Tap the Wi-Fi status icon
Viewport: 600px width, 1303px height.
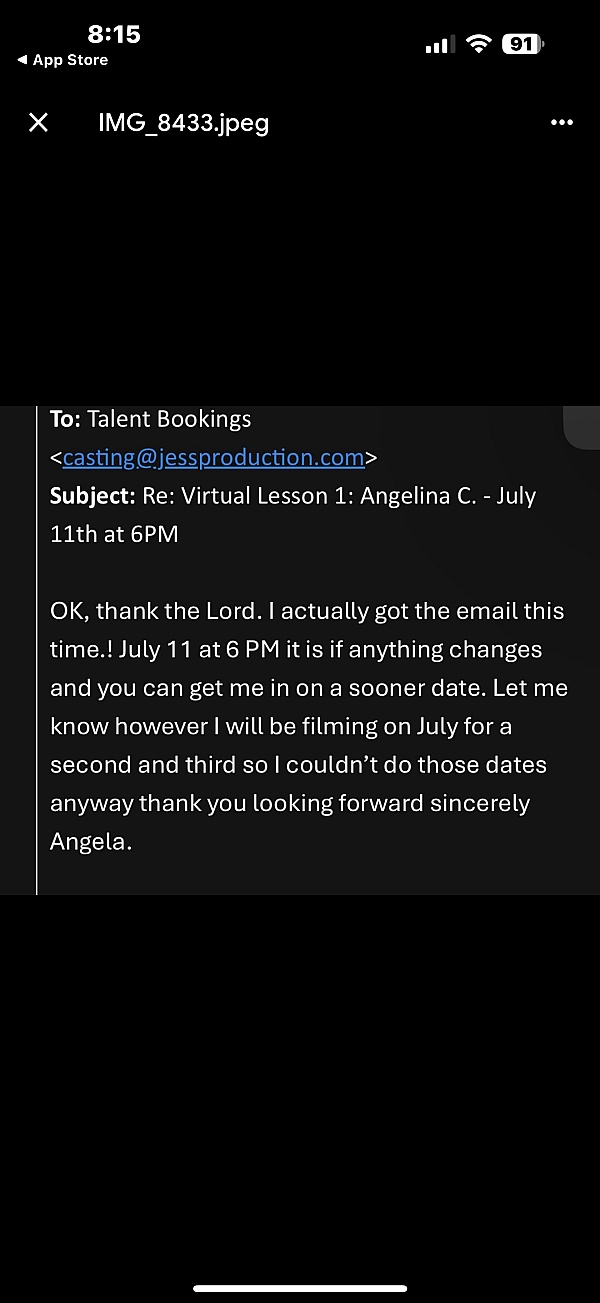[480, 44]
